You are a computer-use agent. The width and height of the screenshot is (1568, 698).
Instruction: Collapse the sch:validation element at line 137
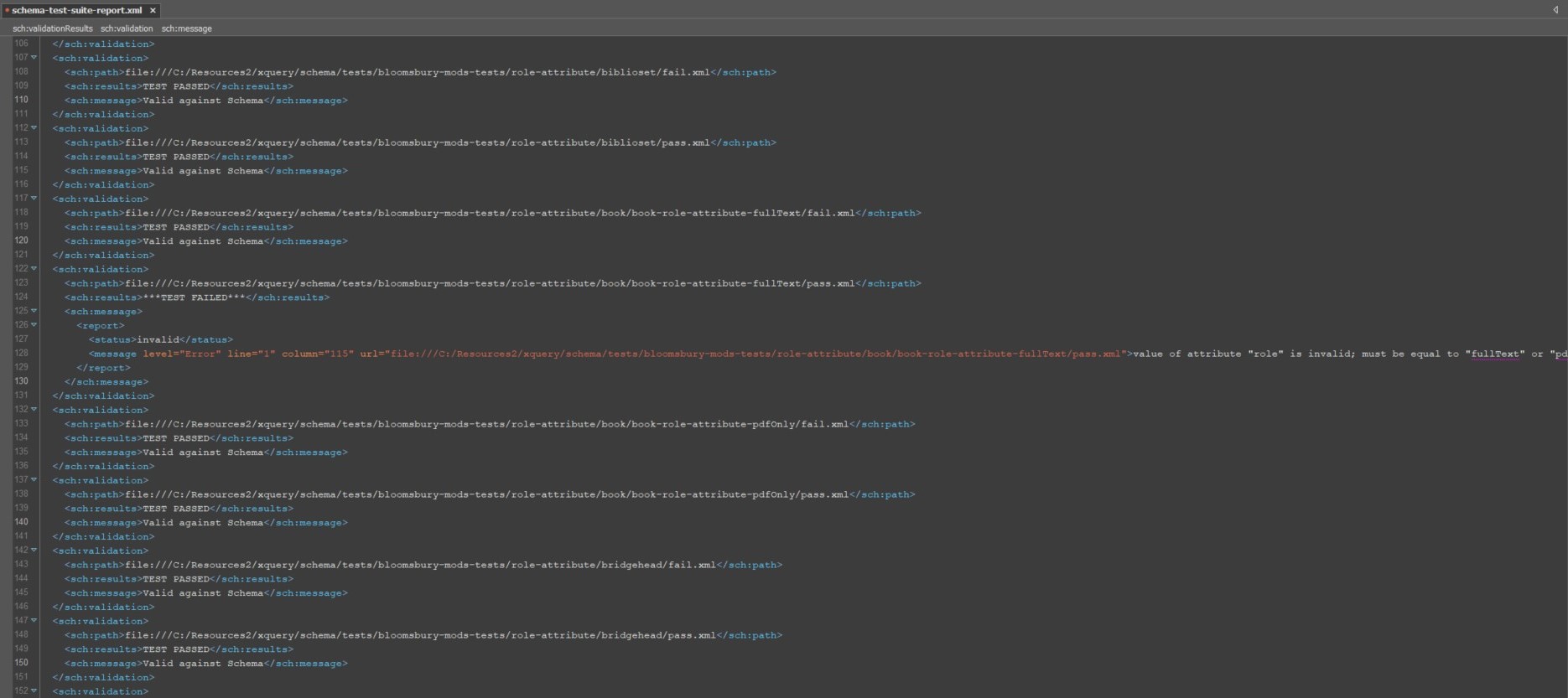pos(34,480)
